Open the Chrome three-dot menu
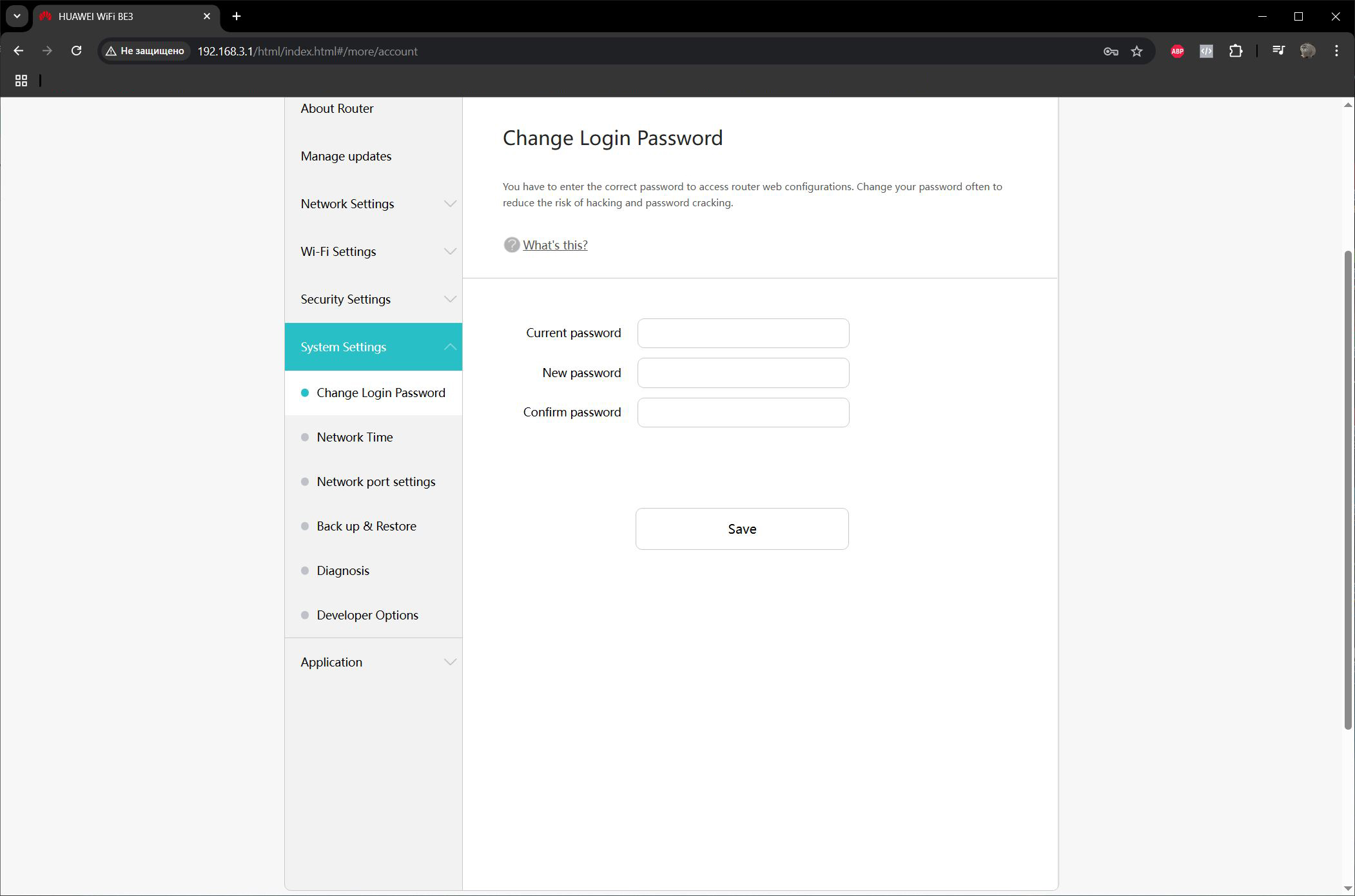 point(1336,51)
